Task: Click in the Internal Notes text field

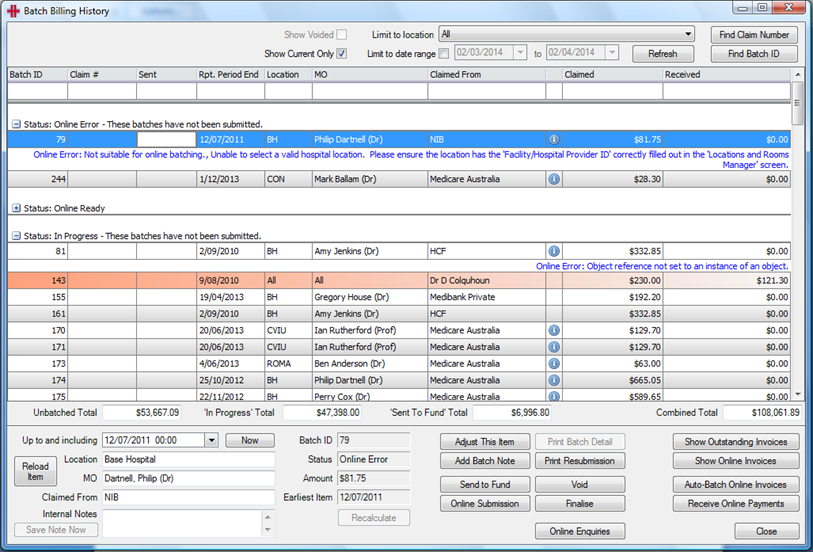Action: [x=182, y=522]
